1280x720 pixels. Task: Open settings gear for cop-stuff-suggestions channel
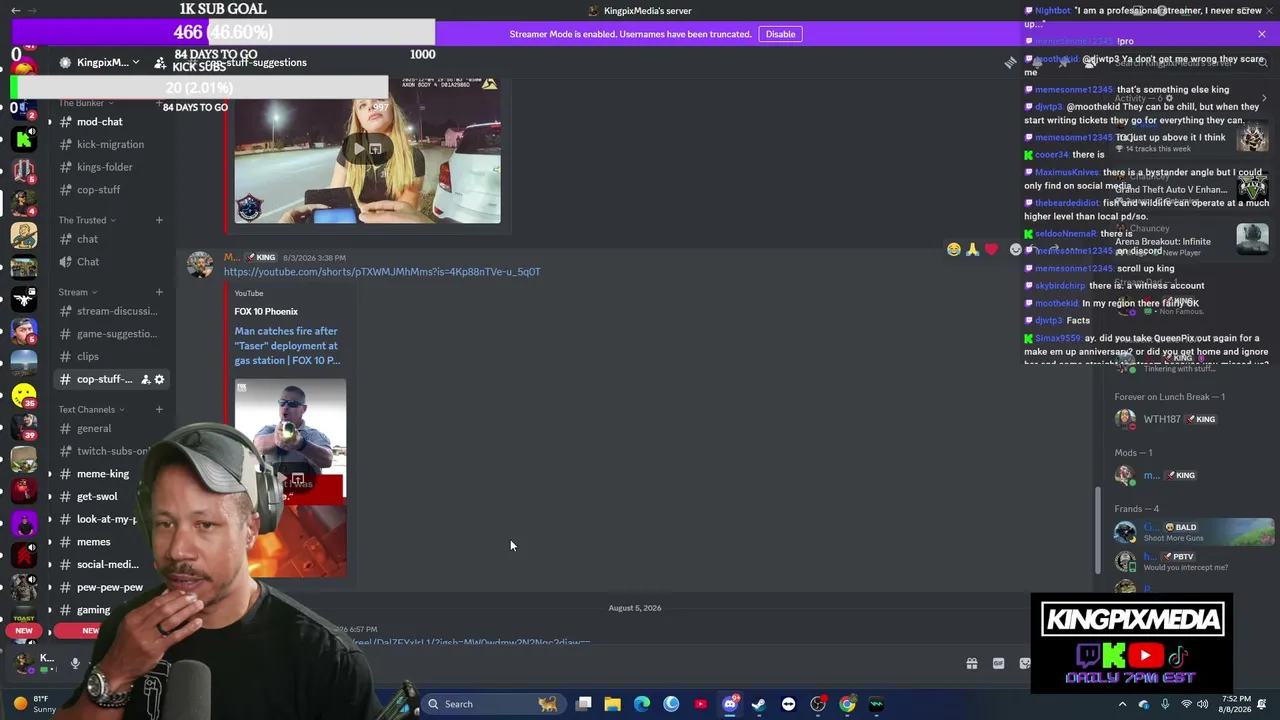point(159,379)
